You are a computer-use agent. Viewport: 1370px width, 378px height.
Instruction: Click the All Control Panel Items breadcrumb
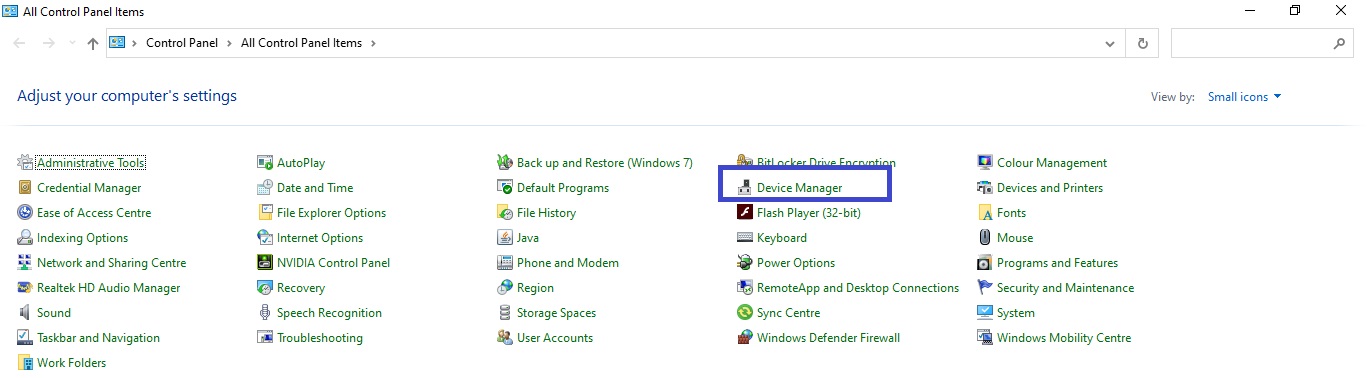301,44
